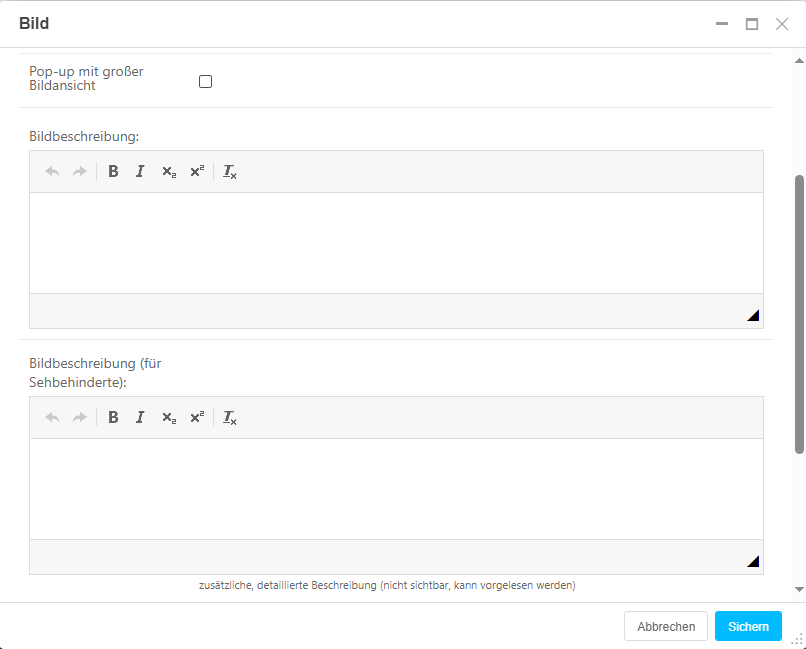Click Redo in the Bildbeschreibung toolbar
806x649 pixels.
click(x=80, y=171)
